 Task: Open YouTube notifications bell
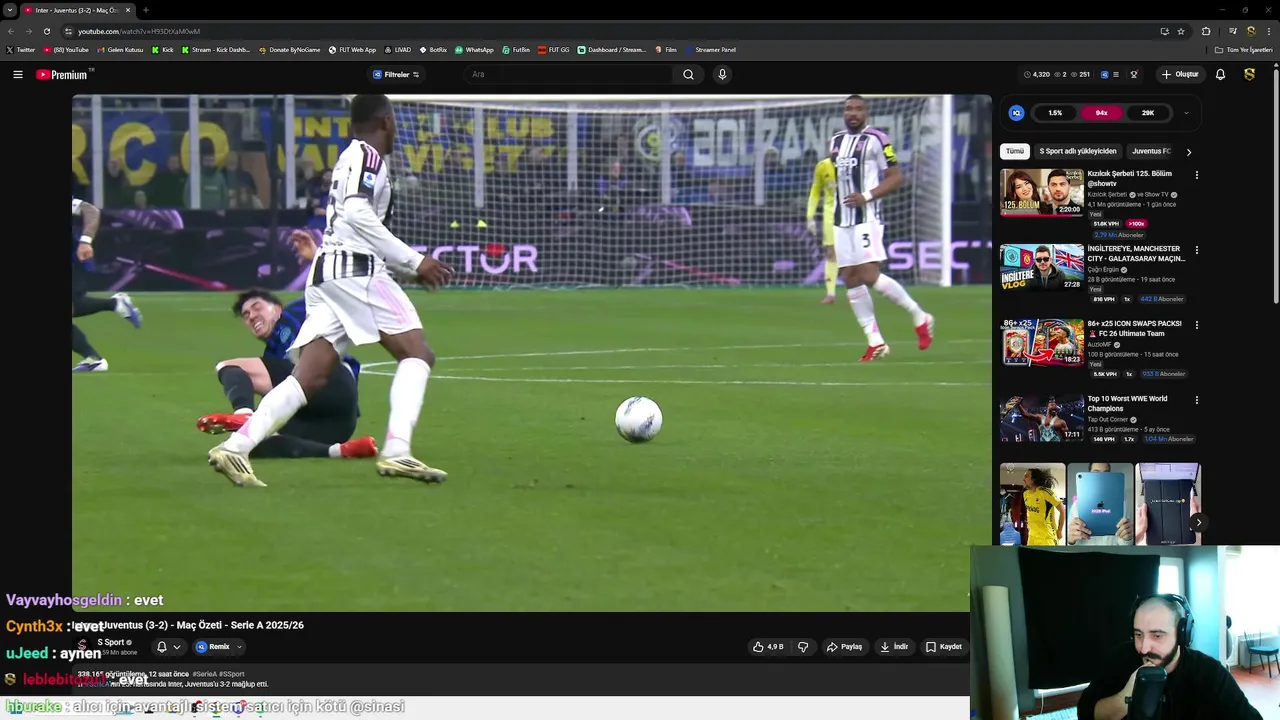pos(1220,74)
